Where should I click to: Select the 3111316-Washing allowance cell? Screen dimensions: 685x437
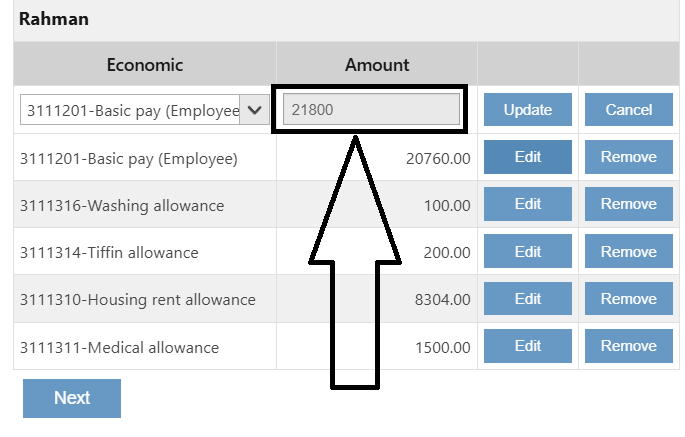pos(122,206)
